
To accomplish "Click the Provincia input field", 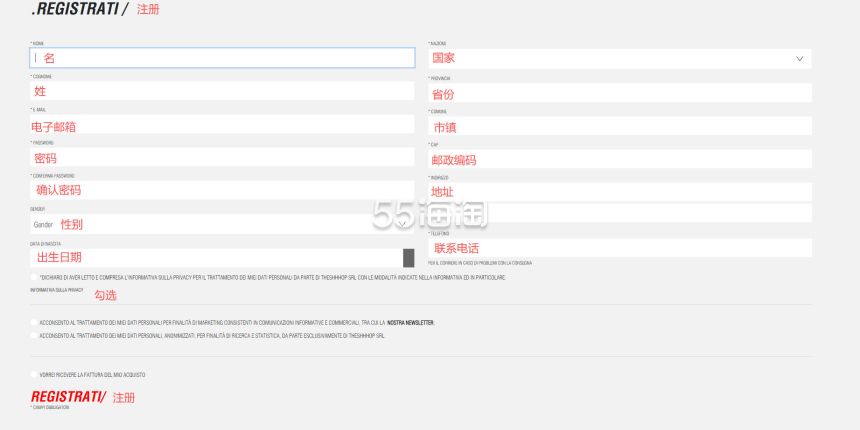I will click(x=620, y=93).
